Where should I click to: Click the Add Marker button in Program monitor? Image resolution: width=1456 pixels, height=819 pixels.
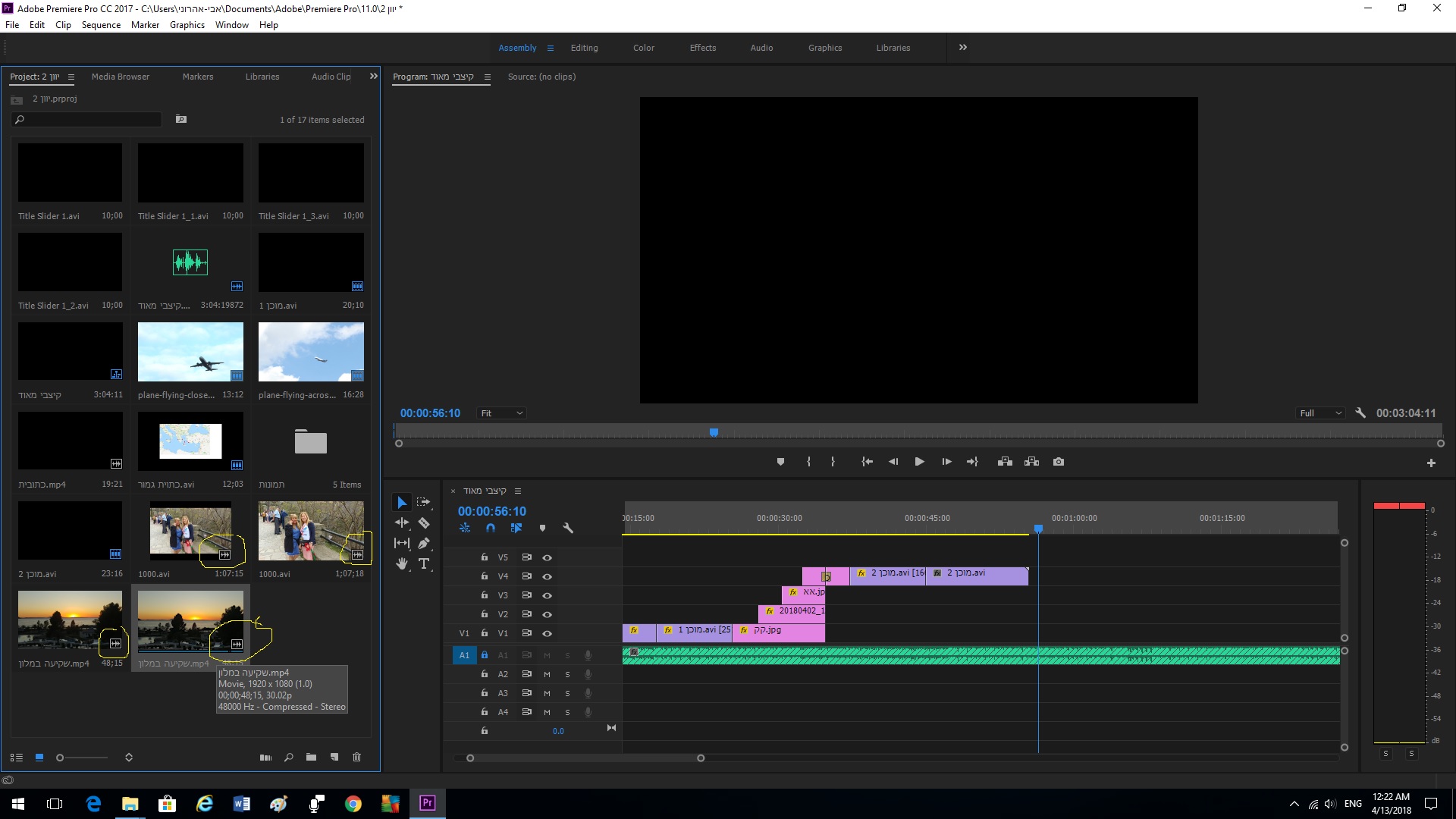click(x=780, y=462)
